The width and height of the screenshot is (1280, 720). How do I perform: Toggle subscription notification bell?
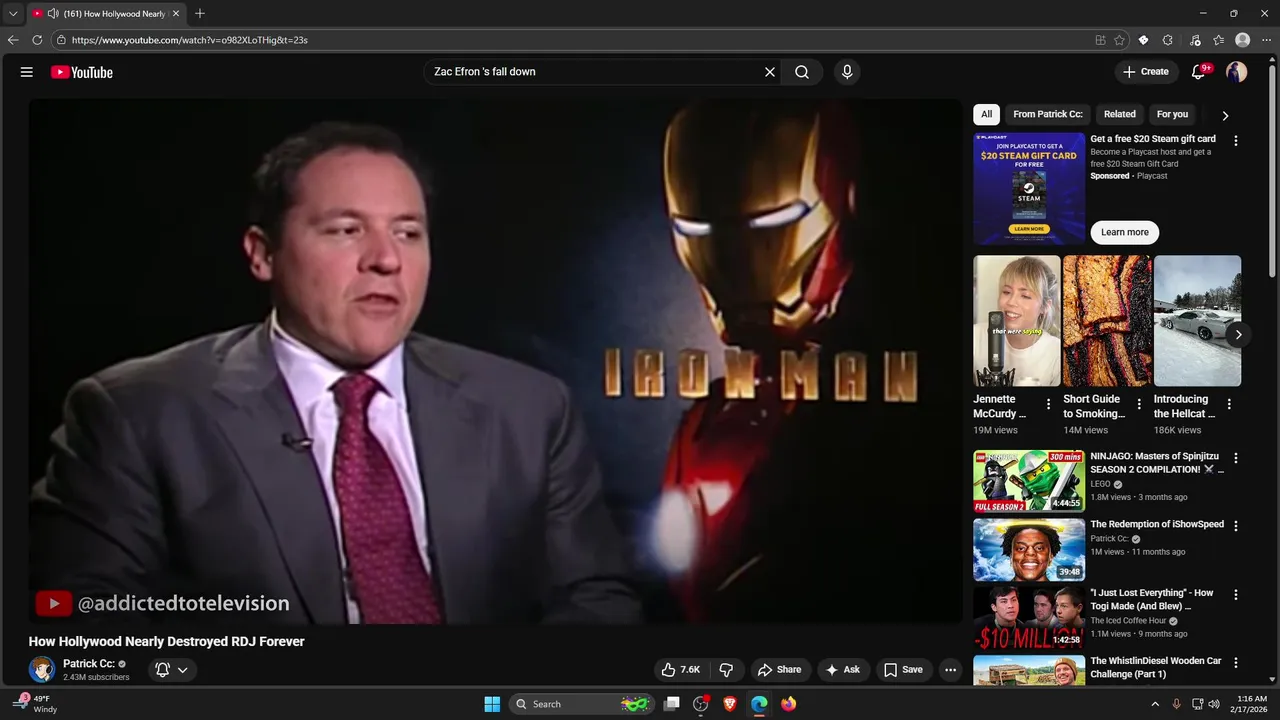click(162, 670)
